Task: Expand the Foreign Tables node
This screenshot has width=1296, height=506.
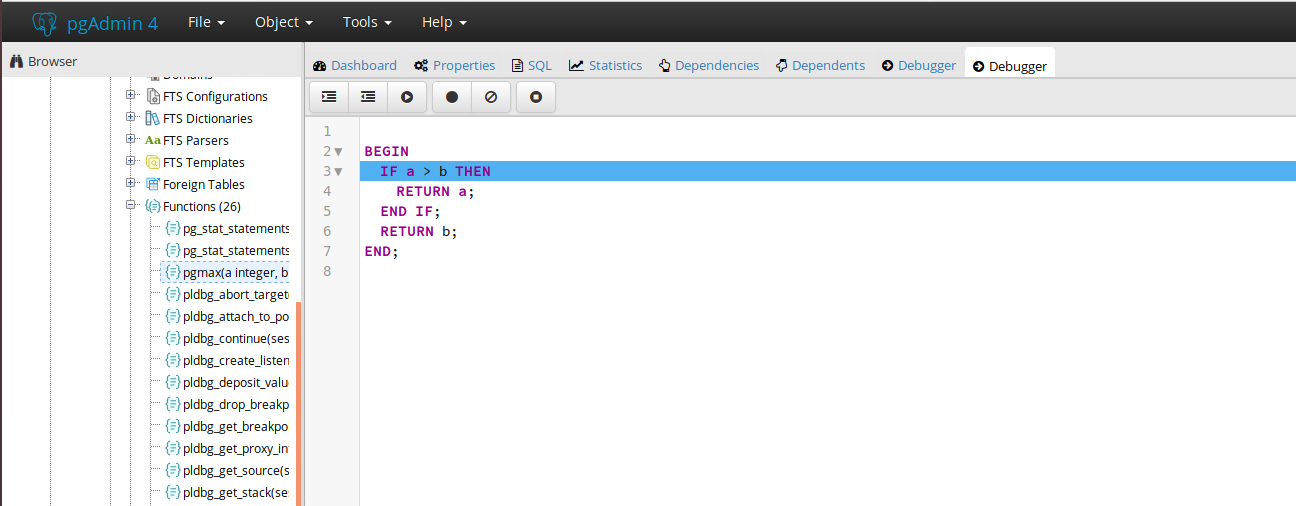Action: coord(131,184)
